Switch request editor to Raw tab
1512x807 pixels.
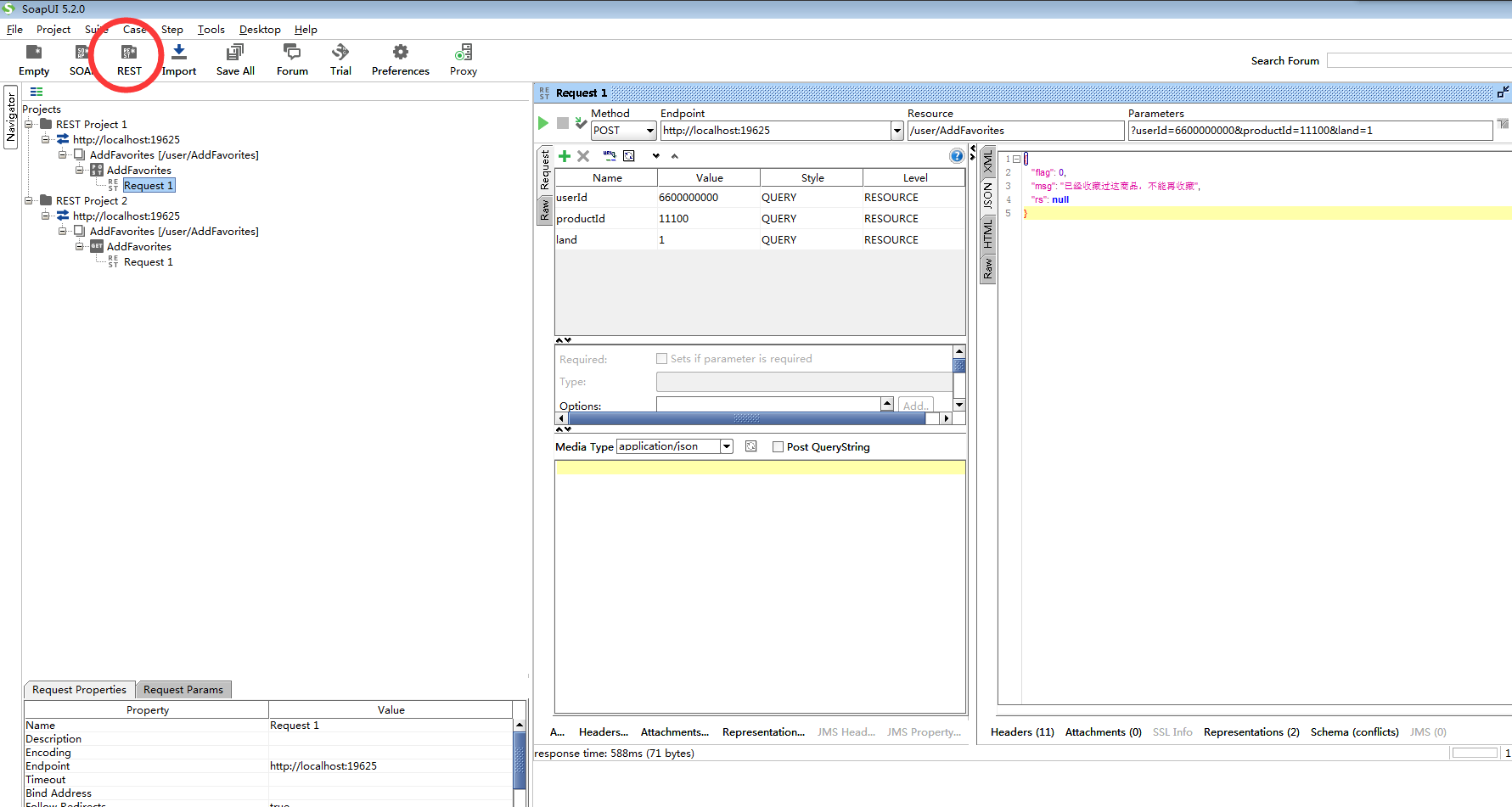(545, 210)
